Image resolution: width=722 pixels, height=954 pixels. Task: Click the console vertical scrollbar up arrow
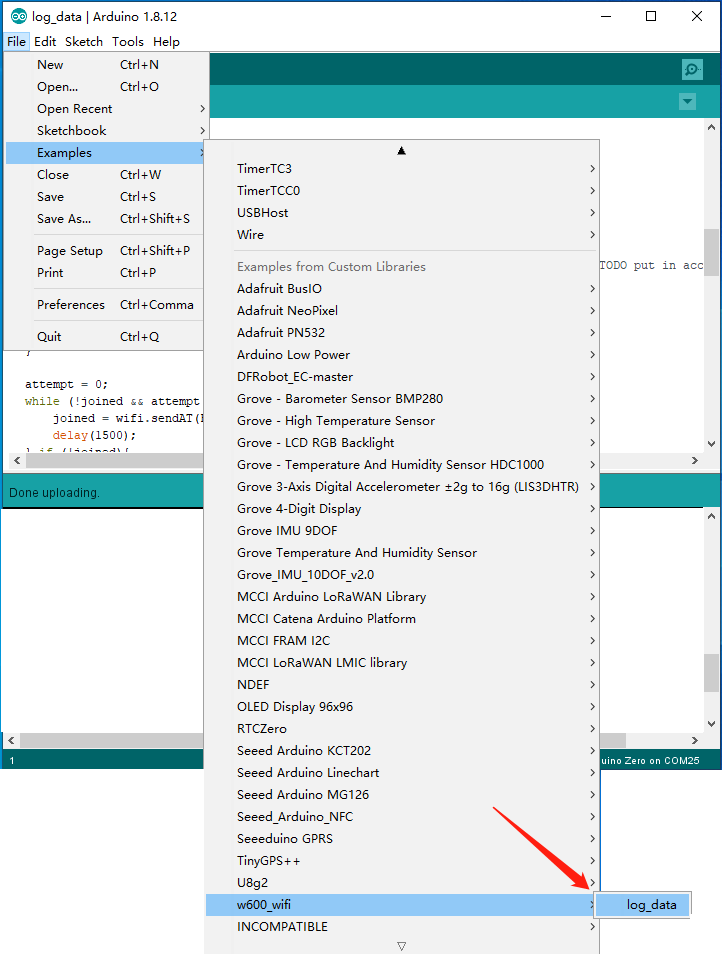(x=712, y=516)
